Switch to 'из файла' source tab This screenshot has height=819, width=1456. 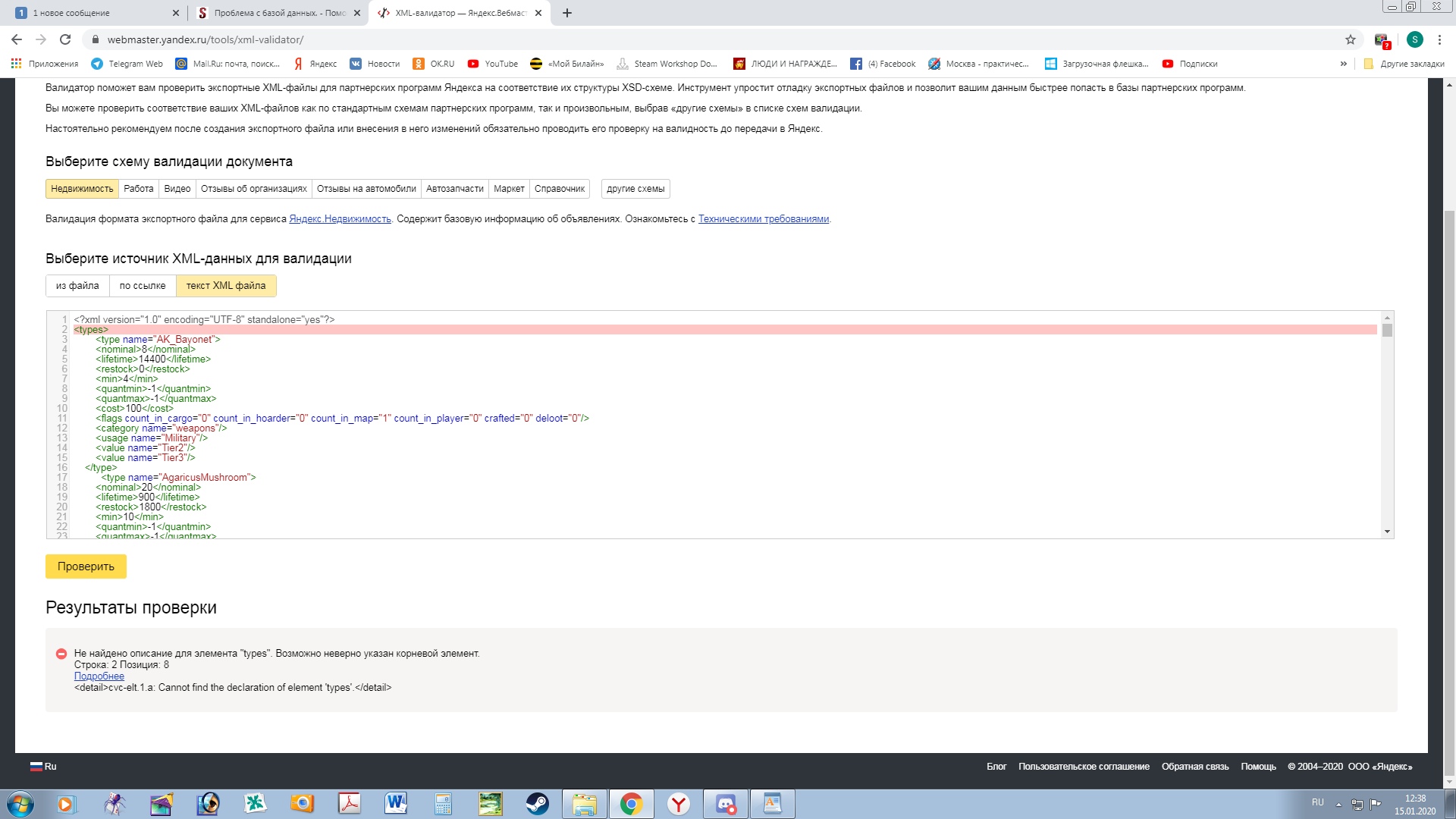coord(77,286)
